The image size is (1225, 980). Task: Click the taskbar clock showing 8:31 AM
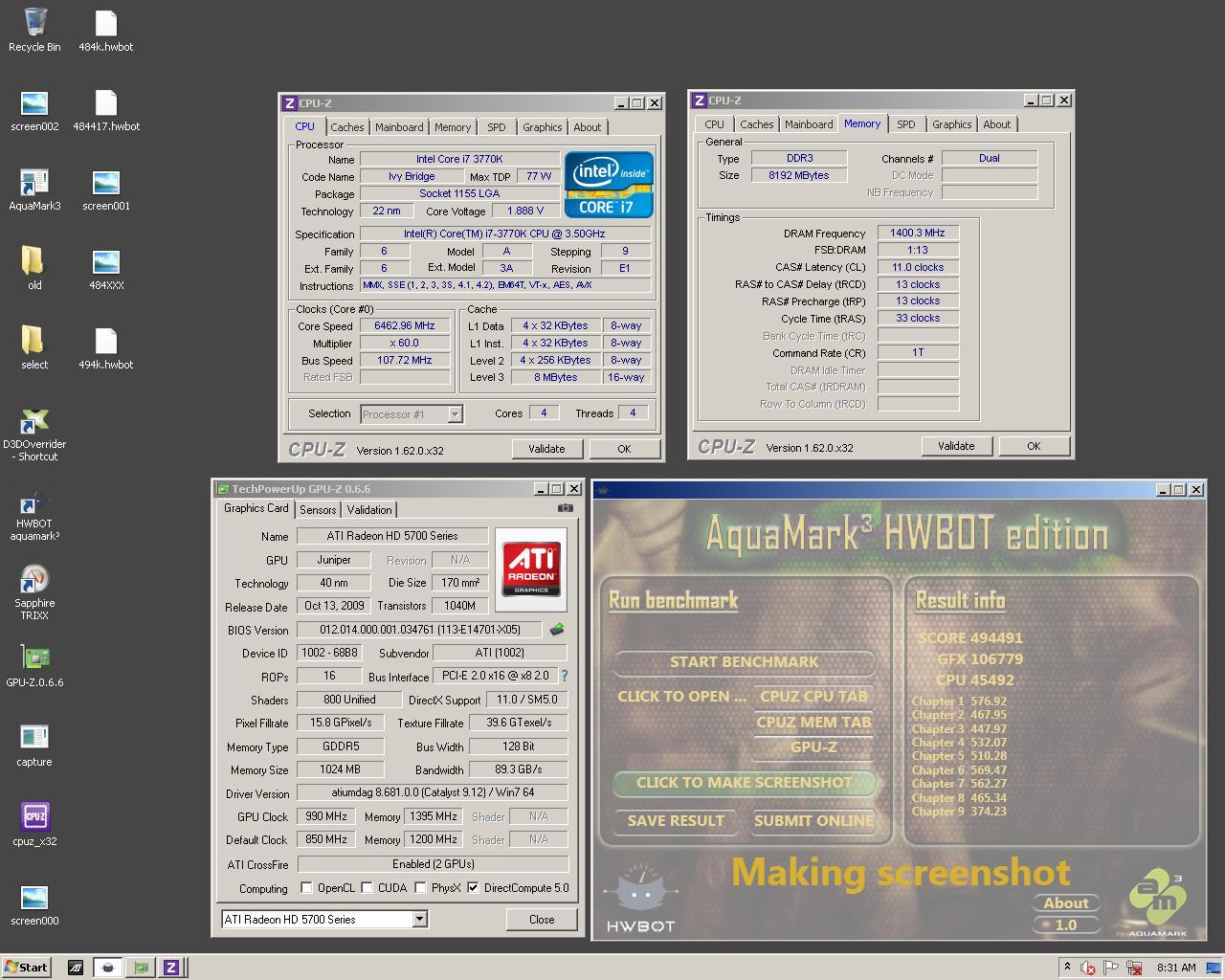pyautogui.click(x=1176, y=968)
